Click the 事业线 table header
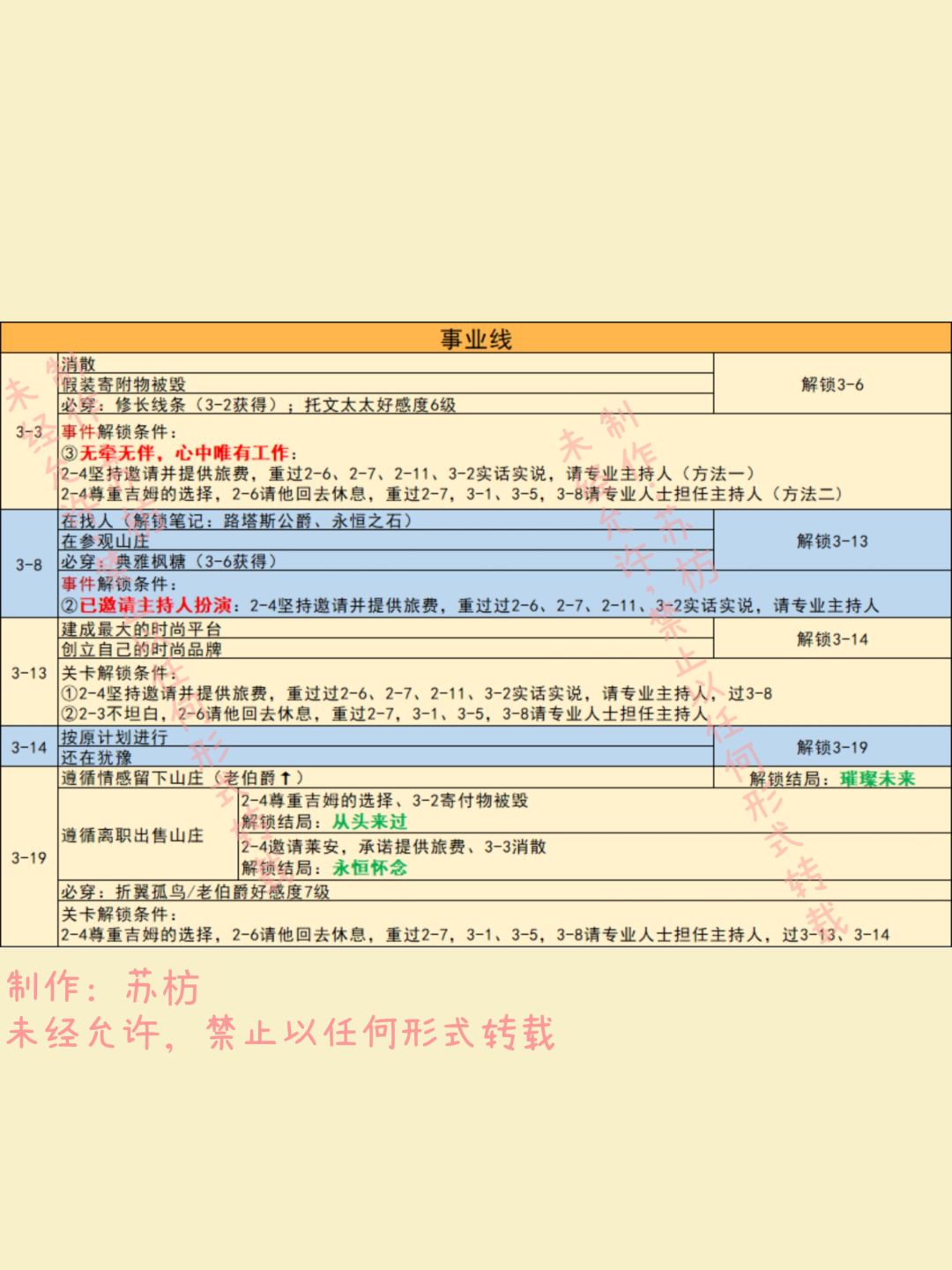This screenshot has width=952, height=1270. (x=476, y=339)
